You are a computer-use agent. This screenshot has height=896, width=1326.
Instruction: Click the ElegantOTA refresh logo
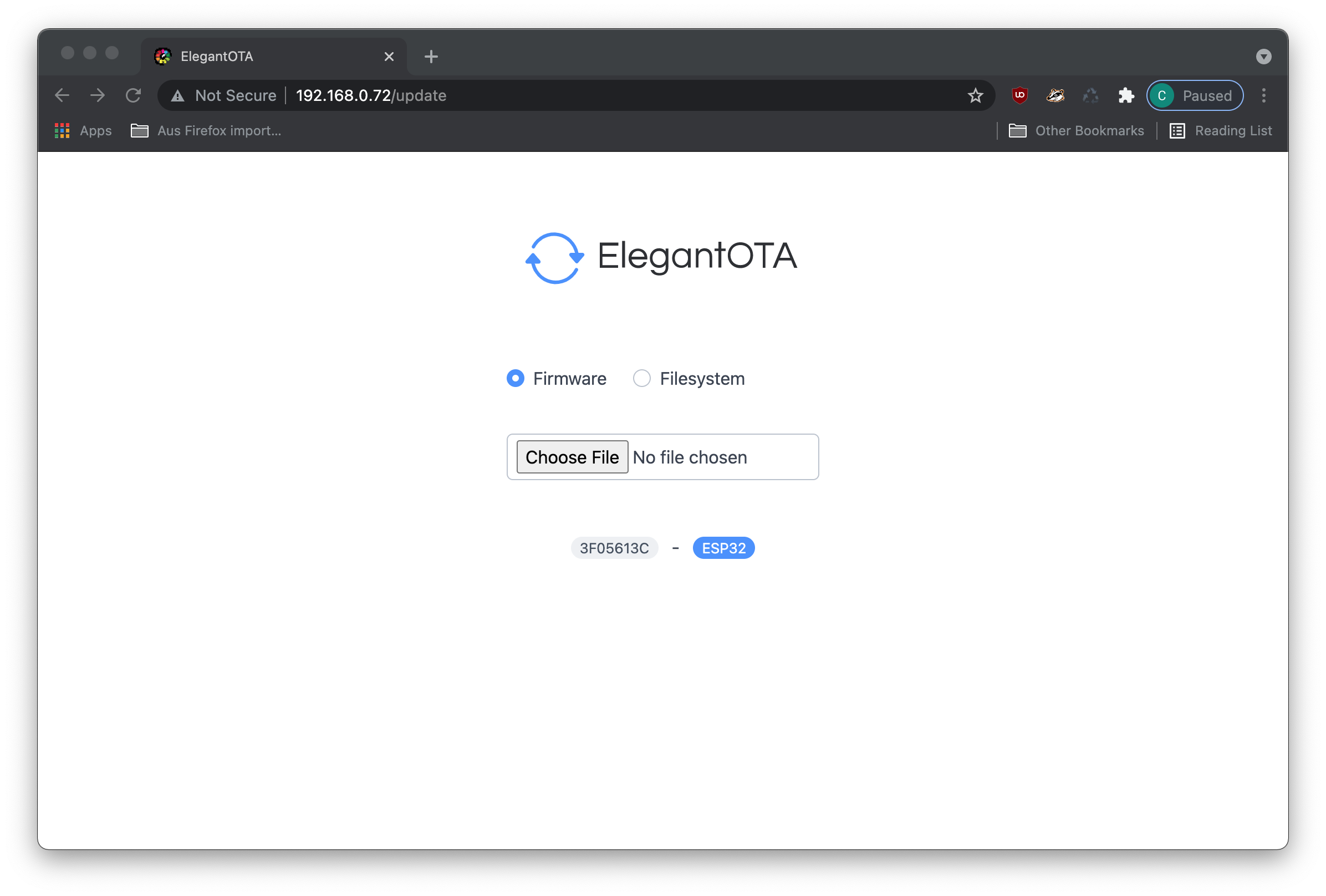point(554,258)
